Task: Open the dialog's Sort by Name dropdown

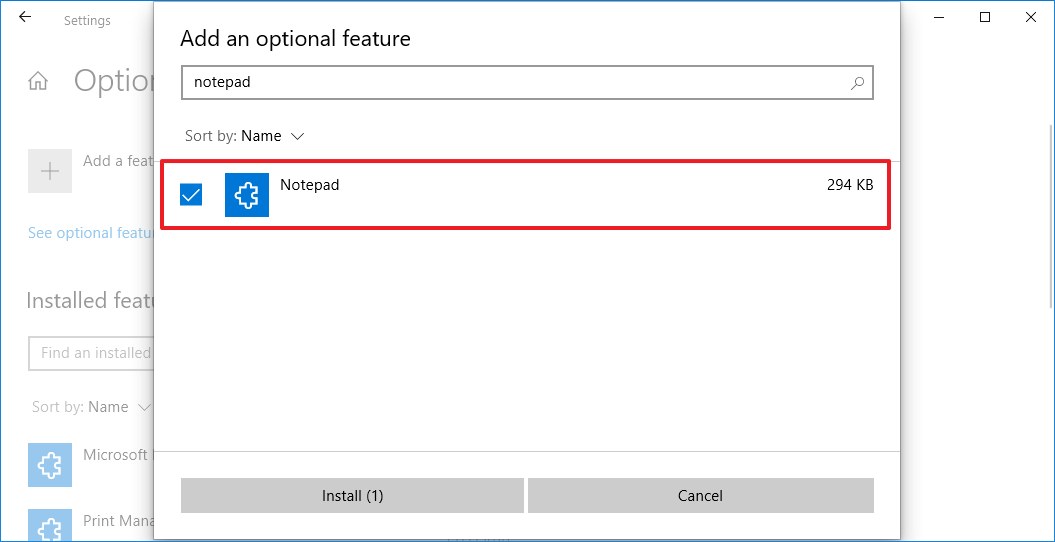Action: (x=245, y=136)
